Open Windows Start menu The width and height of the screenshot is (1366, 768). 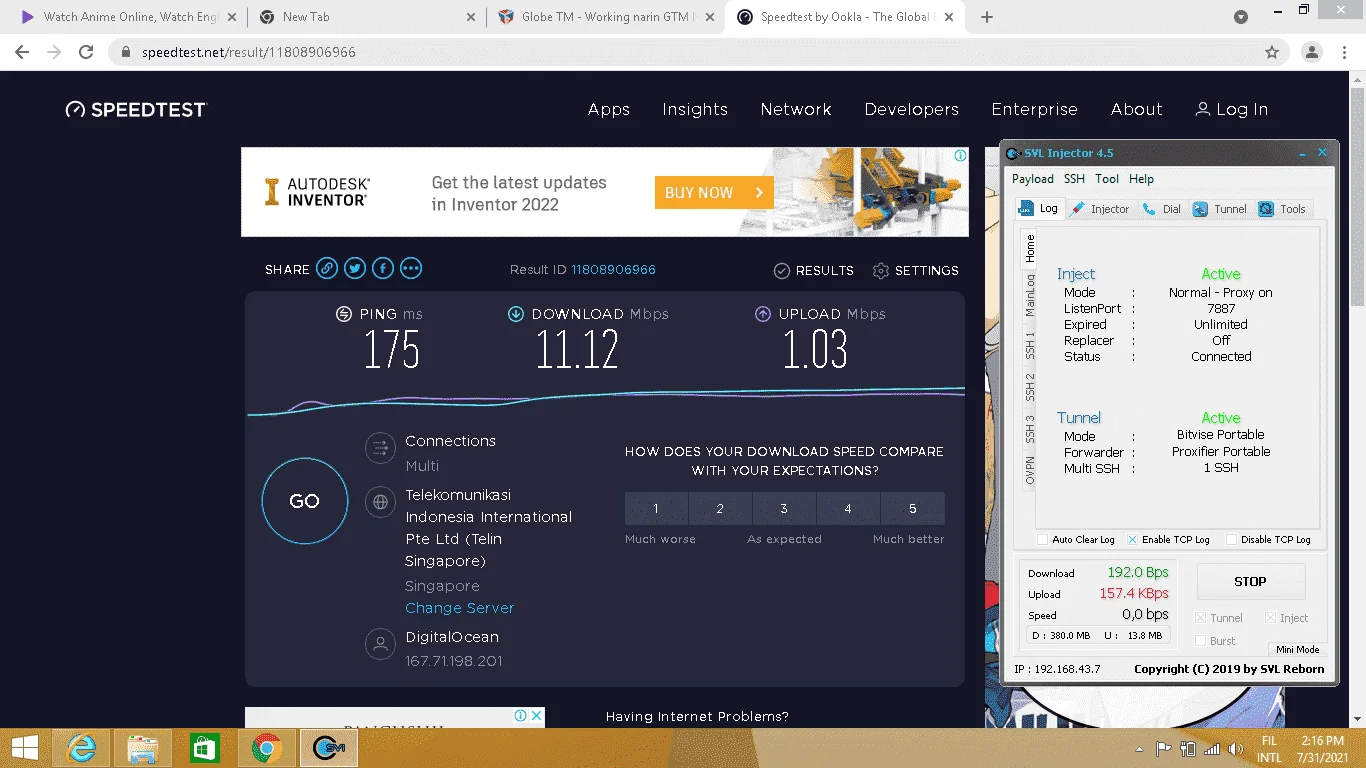[25, 748]
